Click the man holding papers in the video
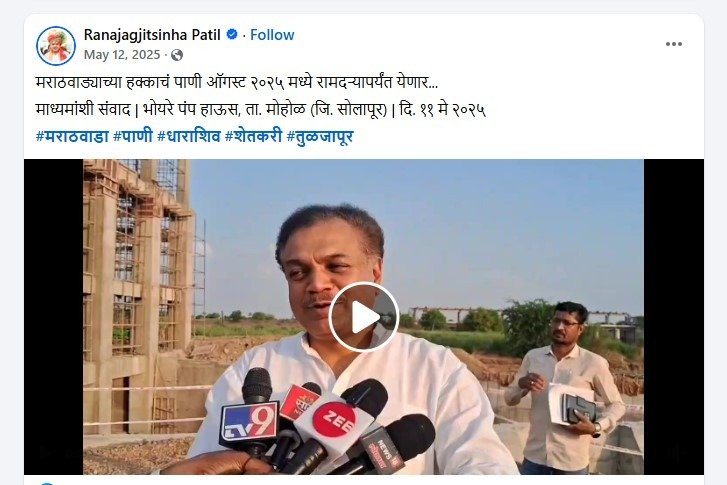727x485 pixels. pyautogui.click(x=564, y=388)
